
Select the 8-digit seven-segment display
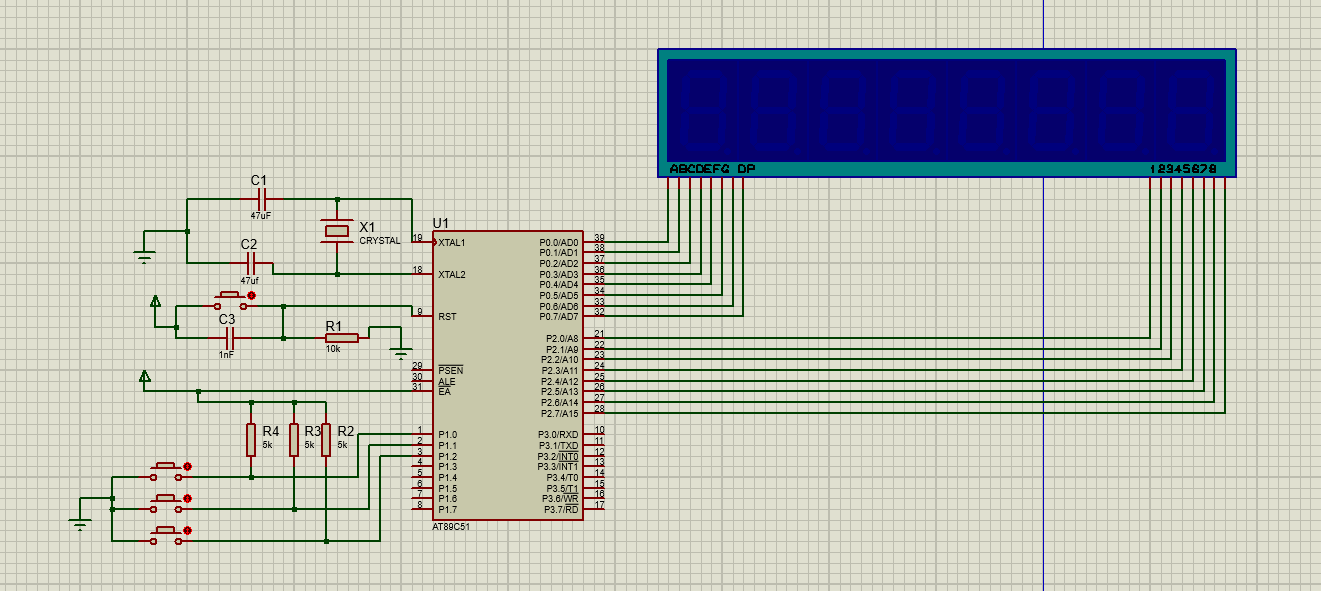[x=947, y=113]
